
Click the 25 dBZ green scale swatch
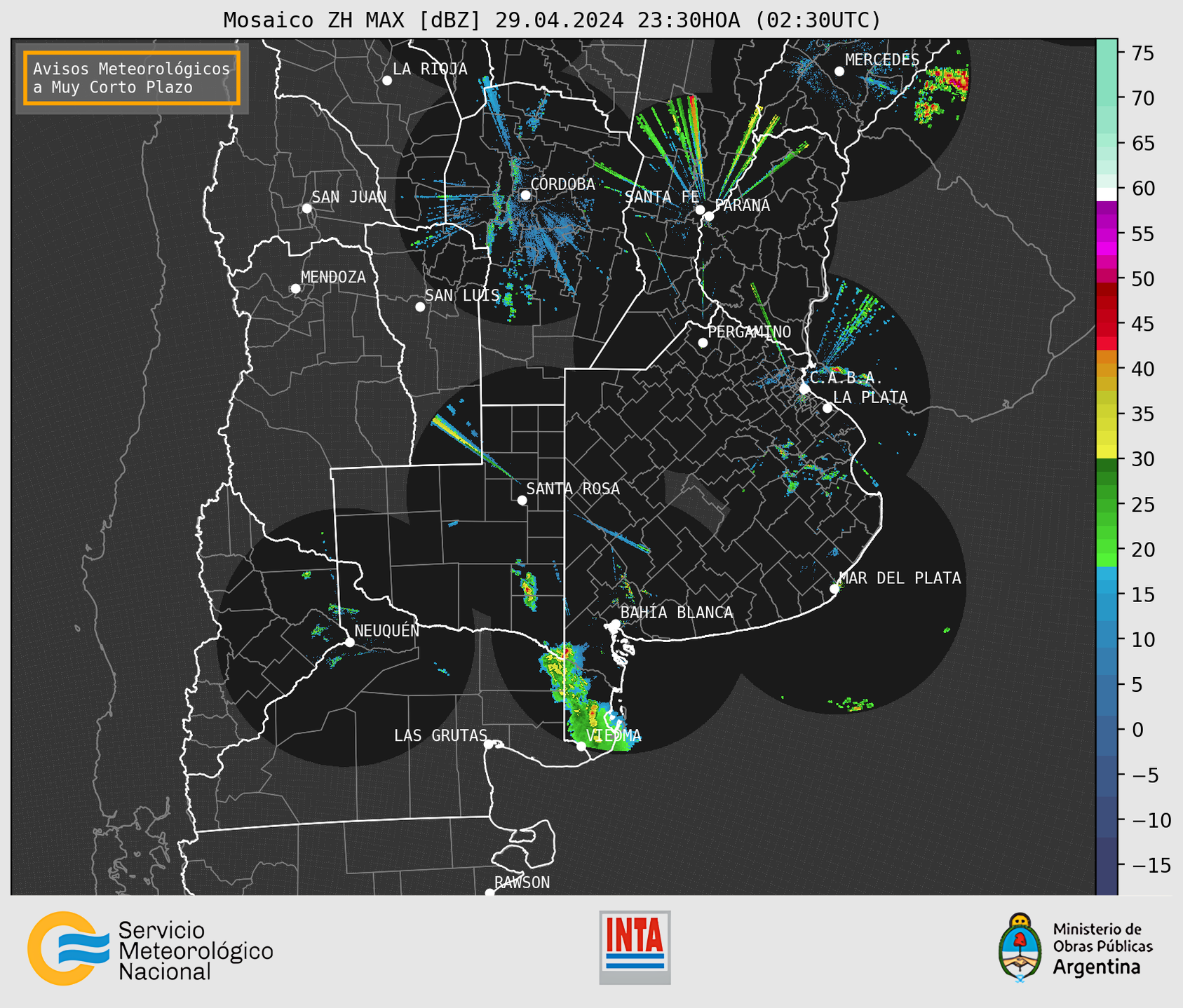[x=1107, y=505]
